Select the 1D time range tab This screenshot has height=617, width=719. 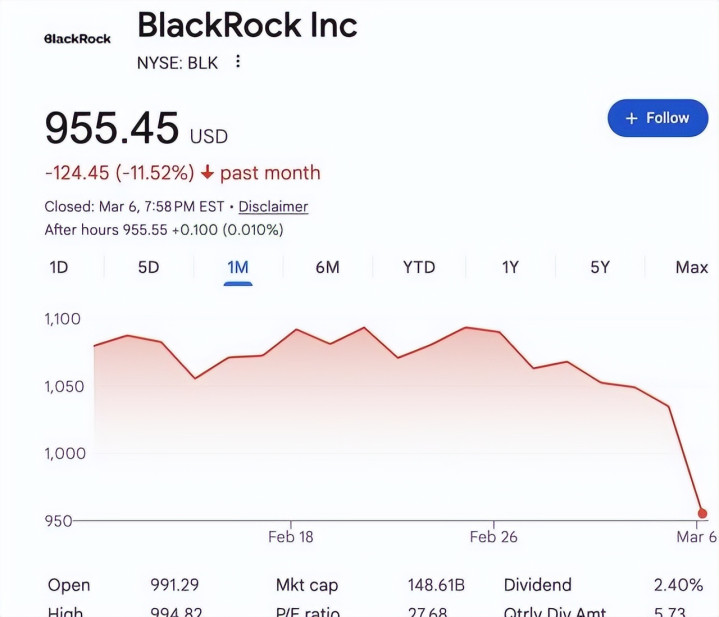coord(59,267)
